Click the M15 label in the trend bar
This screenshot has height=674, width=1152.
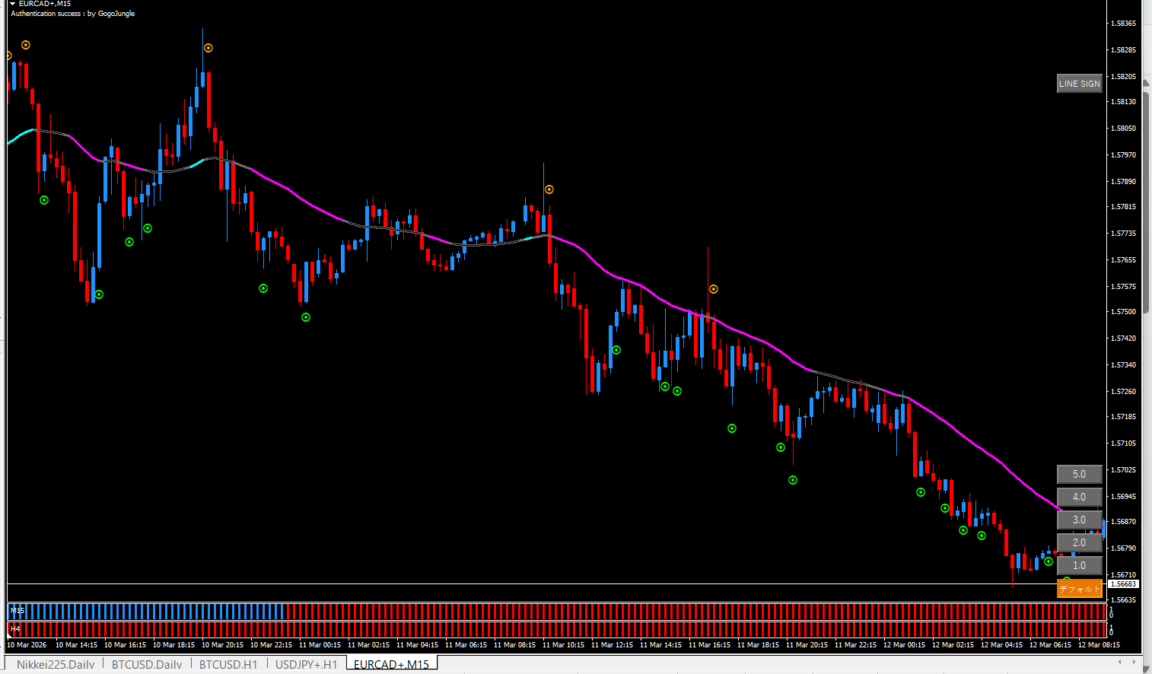[x=16, y=609]
